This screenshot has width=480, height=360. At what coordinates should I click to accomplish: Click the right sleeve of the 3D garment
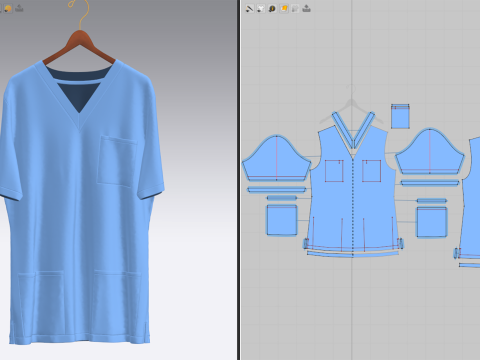coord(151,140)
